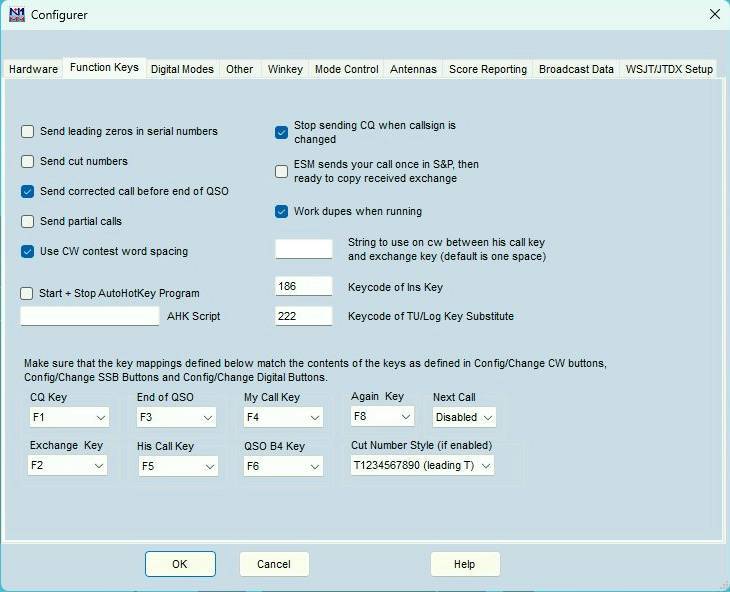Check Start + Stop AutoHotKey Program

27,294
